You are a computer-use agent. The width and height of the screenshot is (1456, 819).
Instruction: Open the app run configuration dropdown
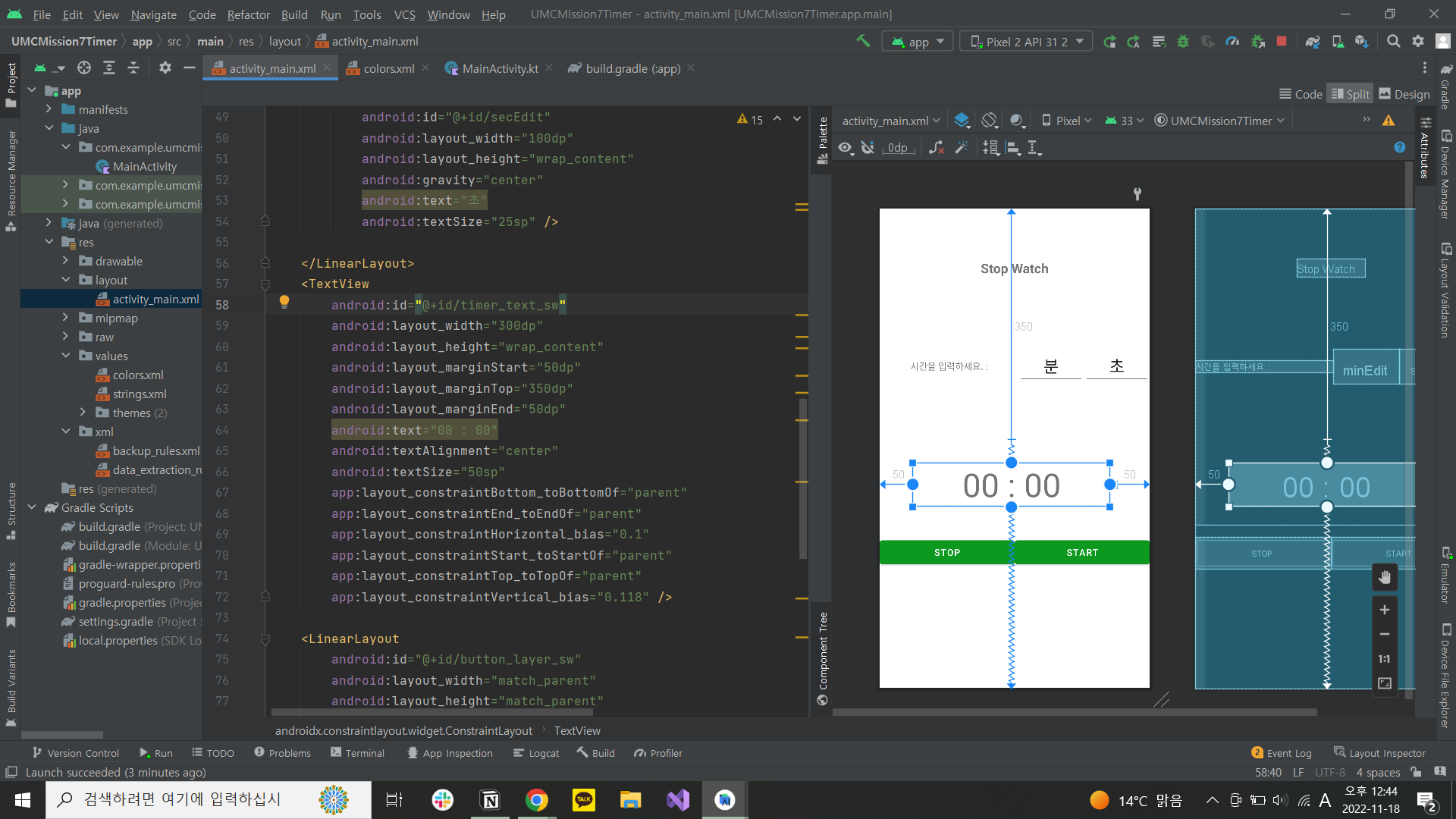[x=918, y=42]
